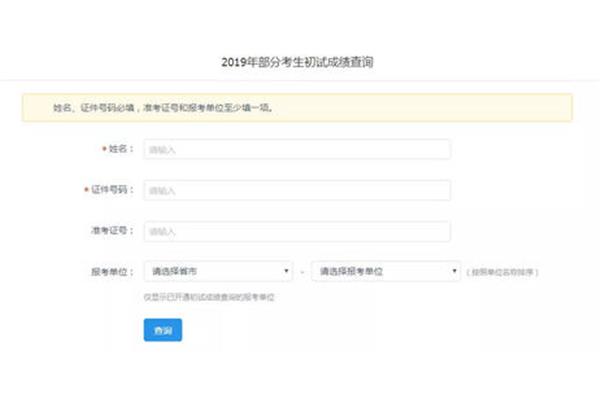Image resolution: width=600 pixels, height=400 pixels.
Task: Click the 报考单位 field label
Action: tap(112, 272)
